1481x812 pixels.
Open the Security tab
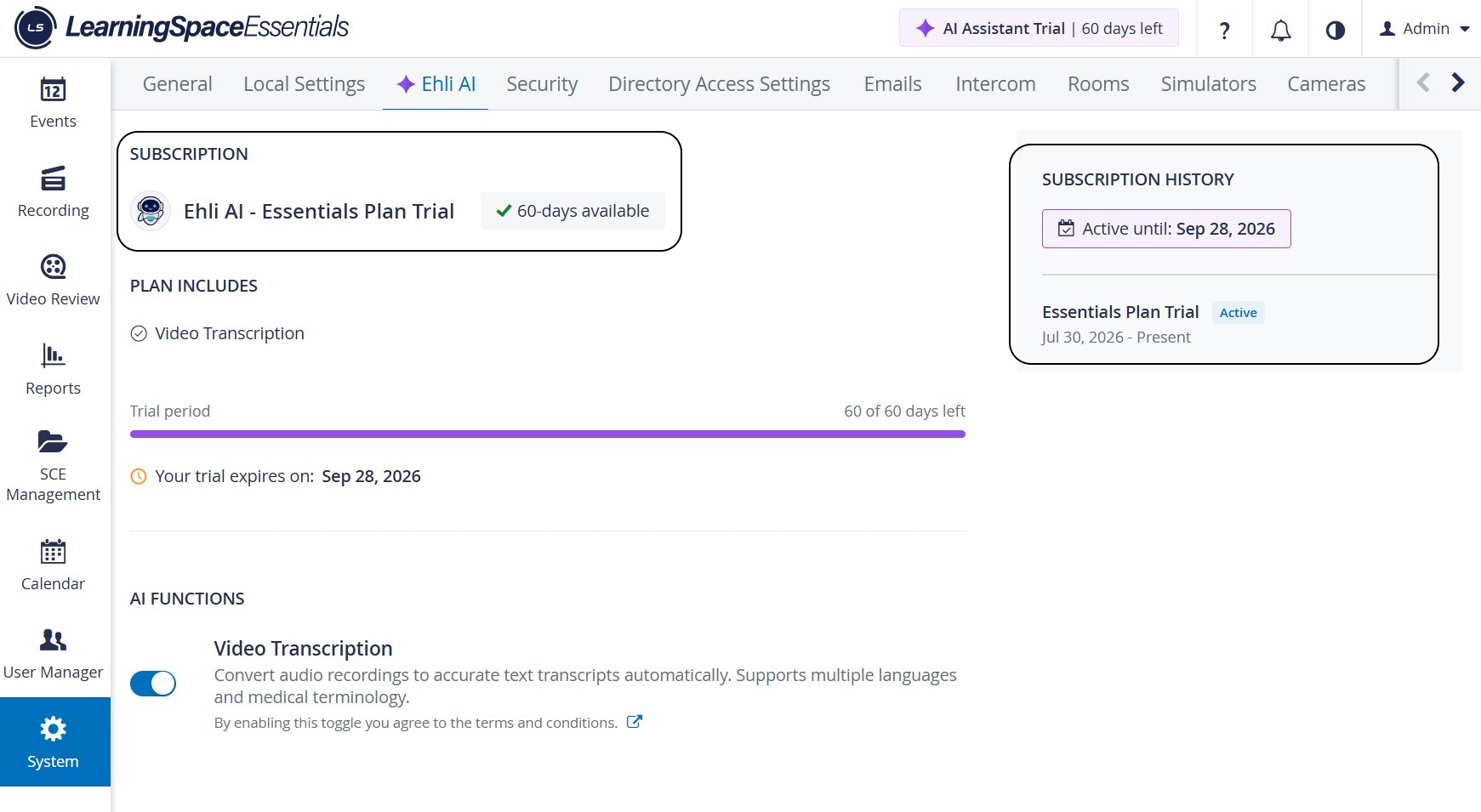click(542, 84)
